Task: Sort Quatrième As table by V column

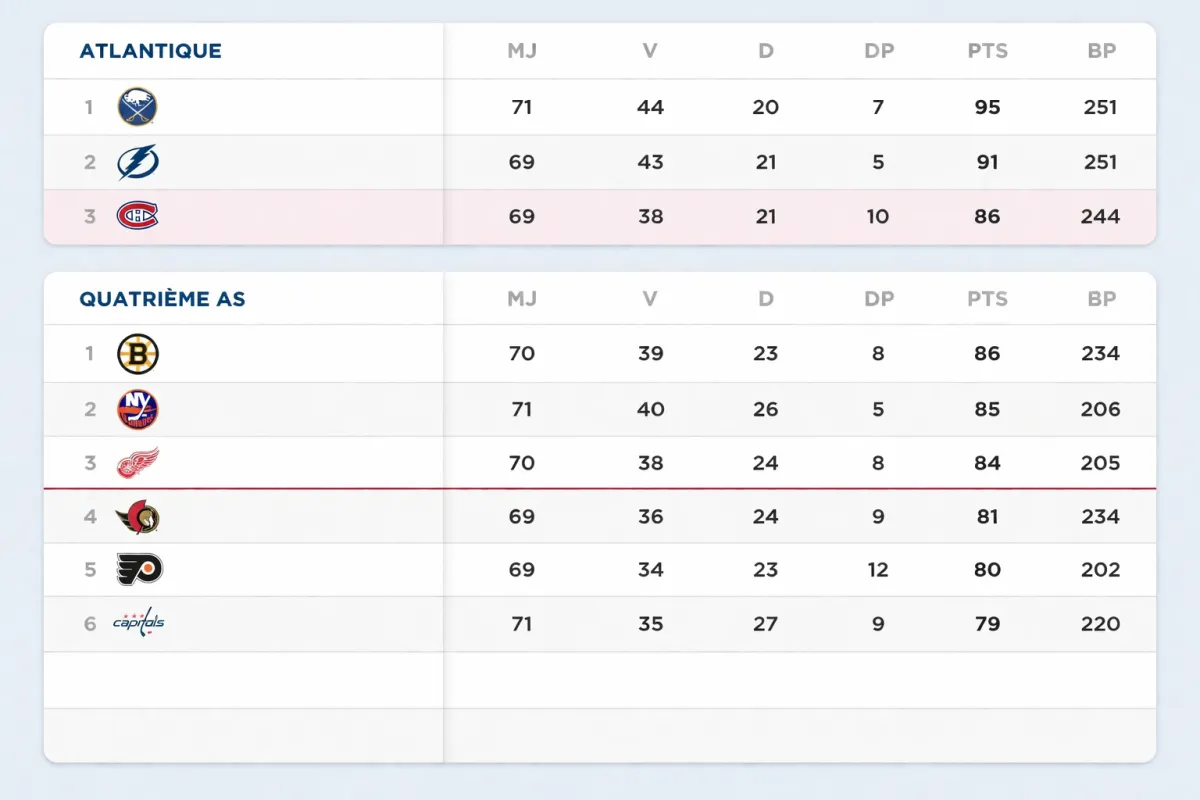Action: click(650, 299)
